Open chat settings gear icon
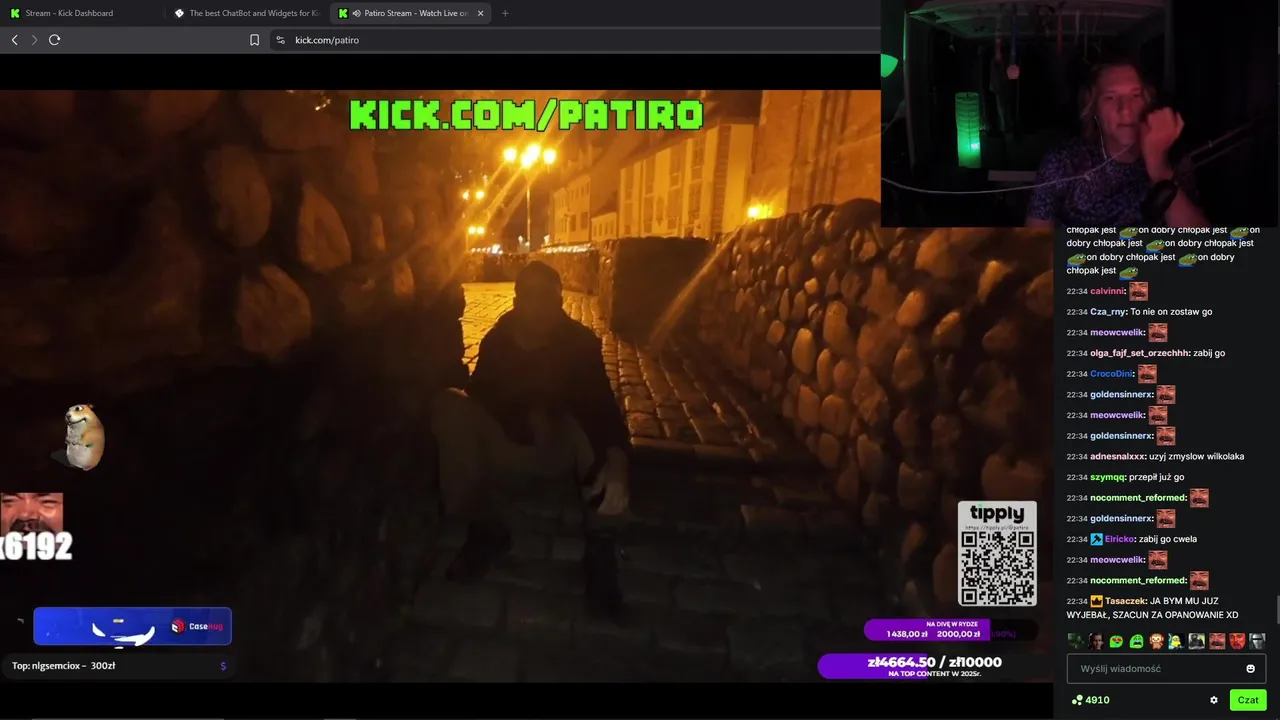 coord(1214,700)
